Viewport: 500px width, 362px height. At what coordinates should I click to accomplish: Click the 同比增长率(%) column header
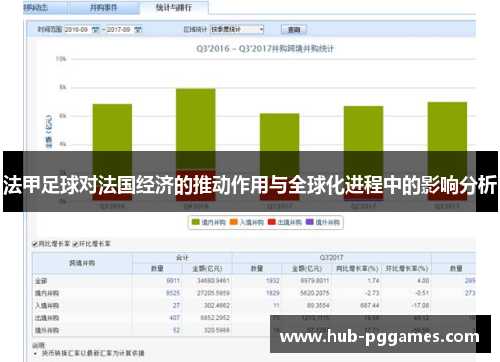click(357, 268)
